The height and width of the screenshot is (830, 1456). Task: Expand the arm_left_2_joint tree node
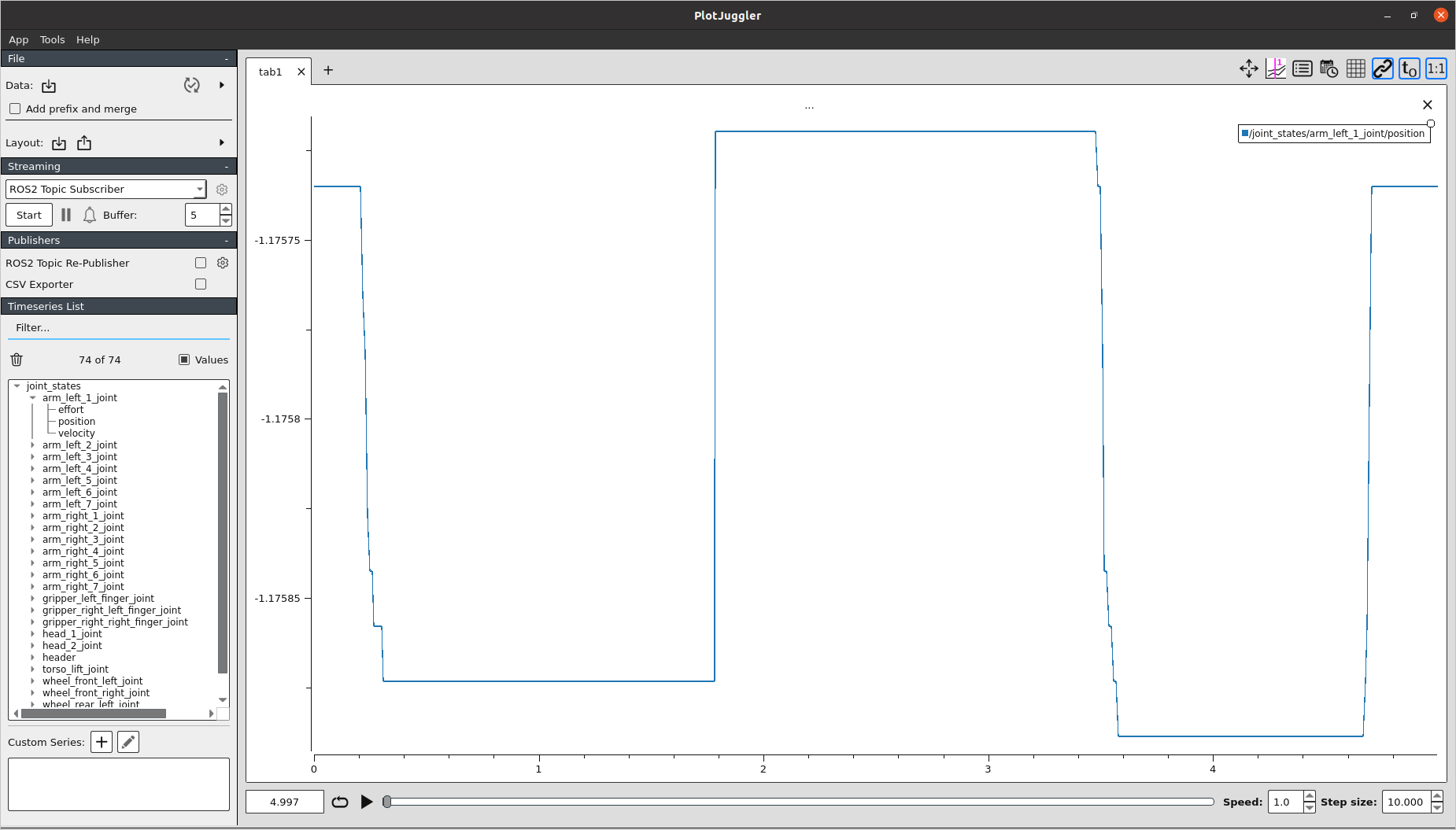33,445
